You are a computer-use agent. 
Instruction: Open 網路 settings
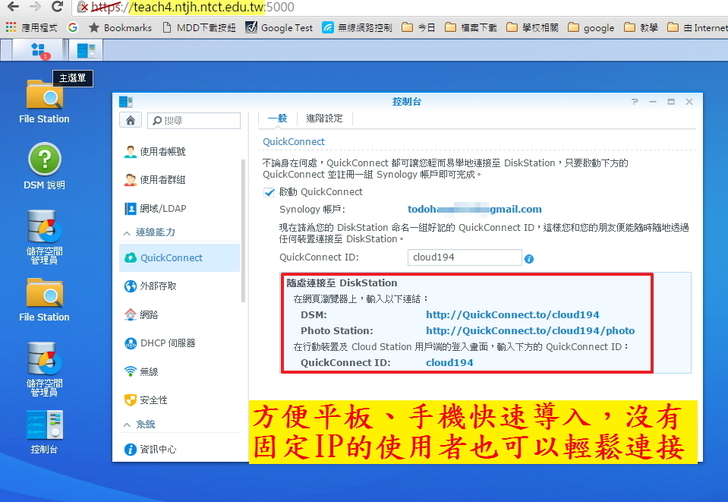(x=179, y=315)
